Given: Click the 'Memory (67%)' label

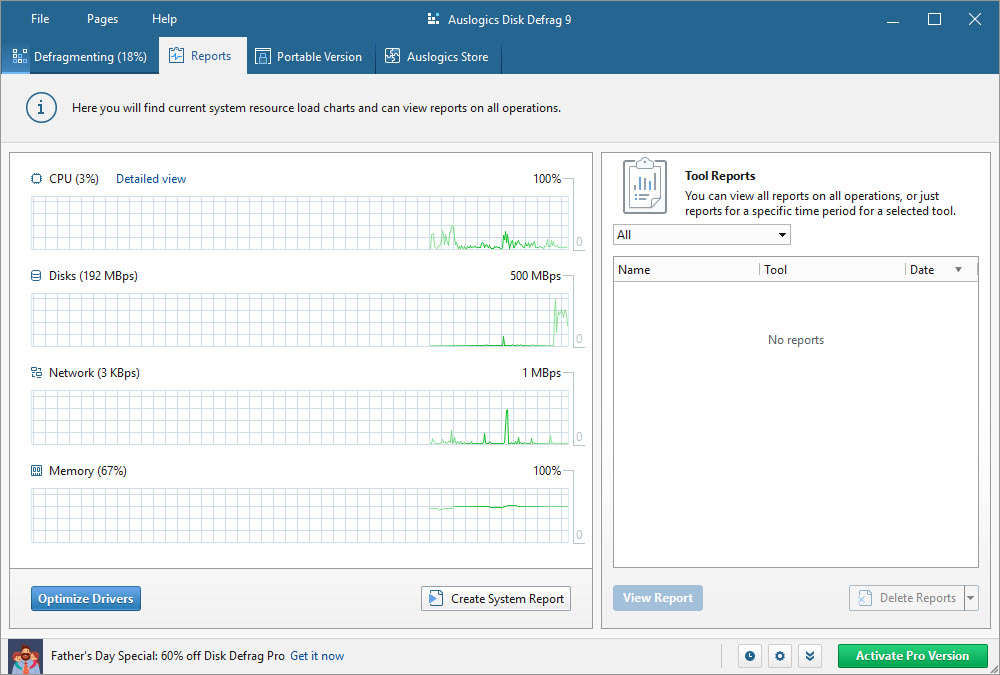Looking at the screenshot, I should (88, 471).
